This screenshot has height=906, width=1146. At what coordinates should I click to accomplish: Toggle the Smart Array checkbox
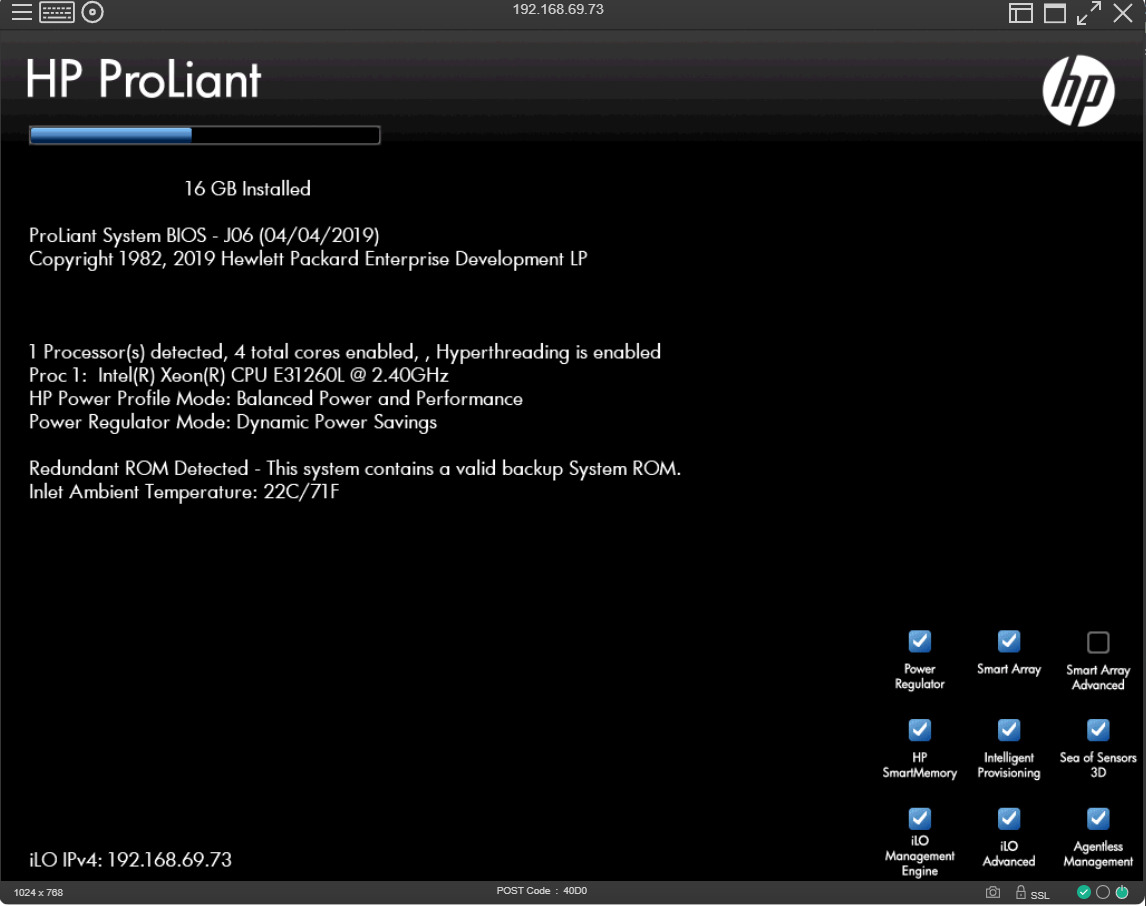tap(1009, 641)
